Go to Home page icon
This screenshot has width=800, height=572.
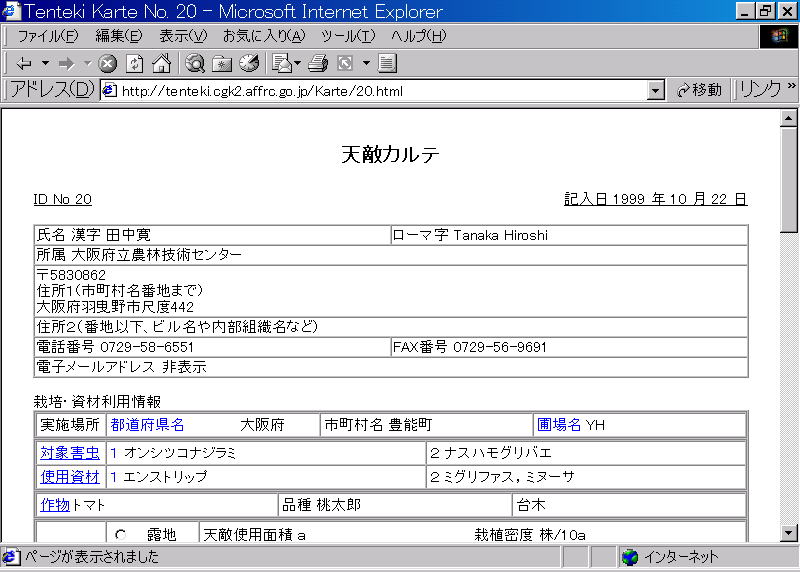(x=161, y=63)
